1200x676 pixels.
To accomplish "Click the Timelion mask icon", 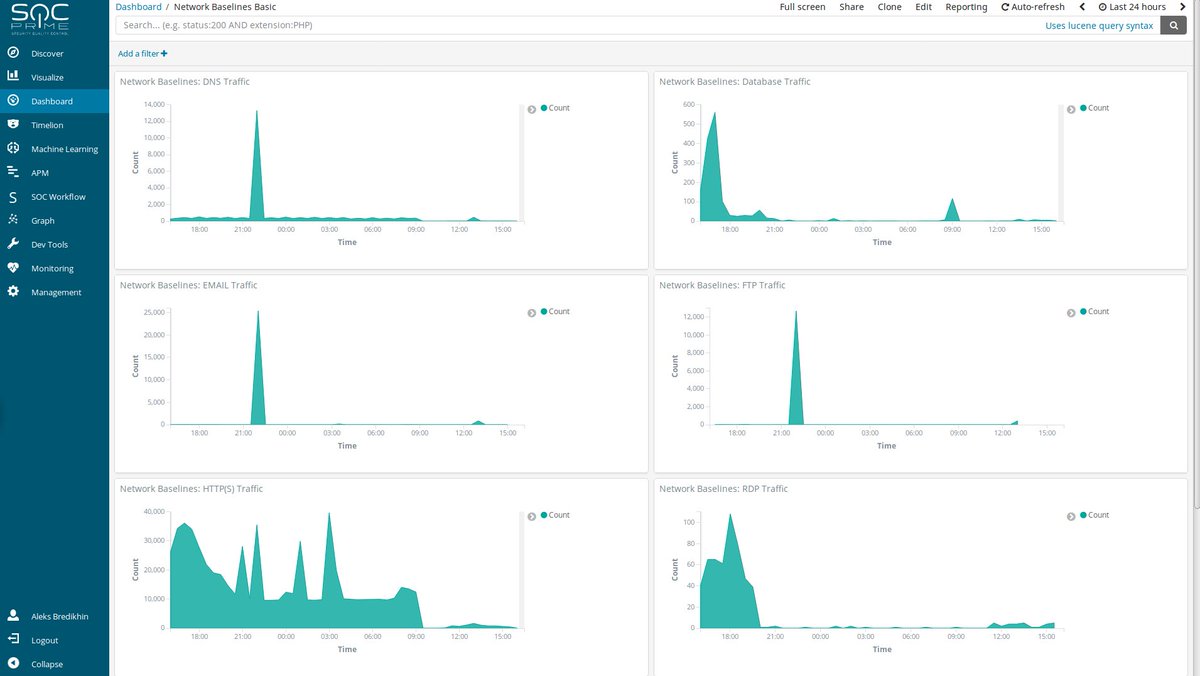I will pos(13,125).
